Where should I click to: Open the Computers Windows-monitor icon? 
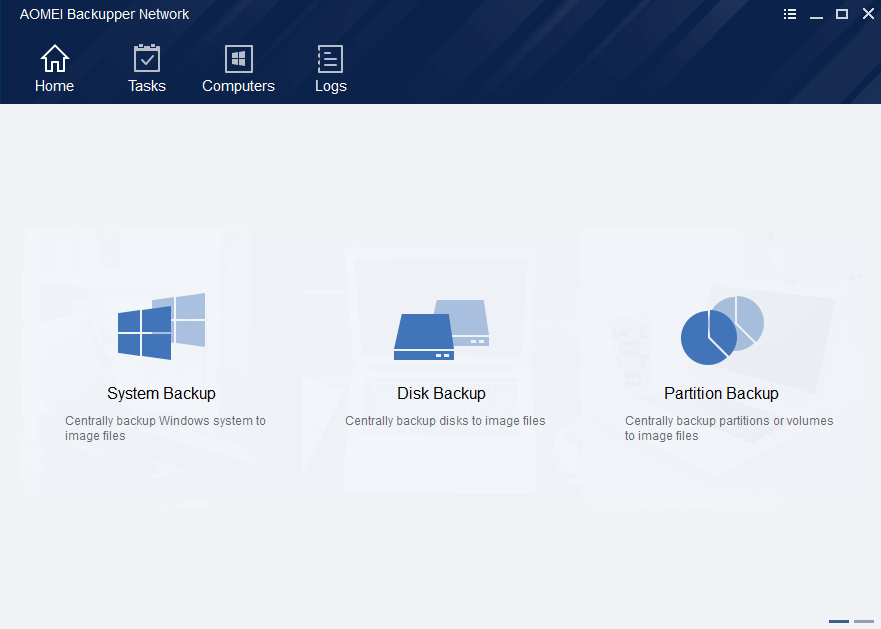coord(239,59)
